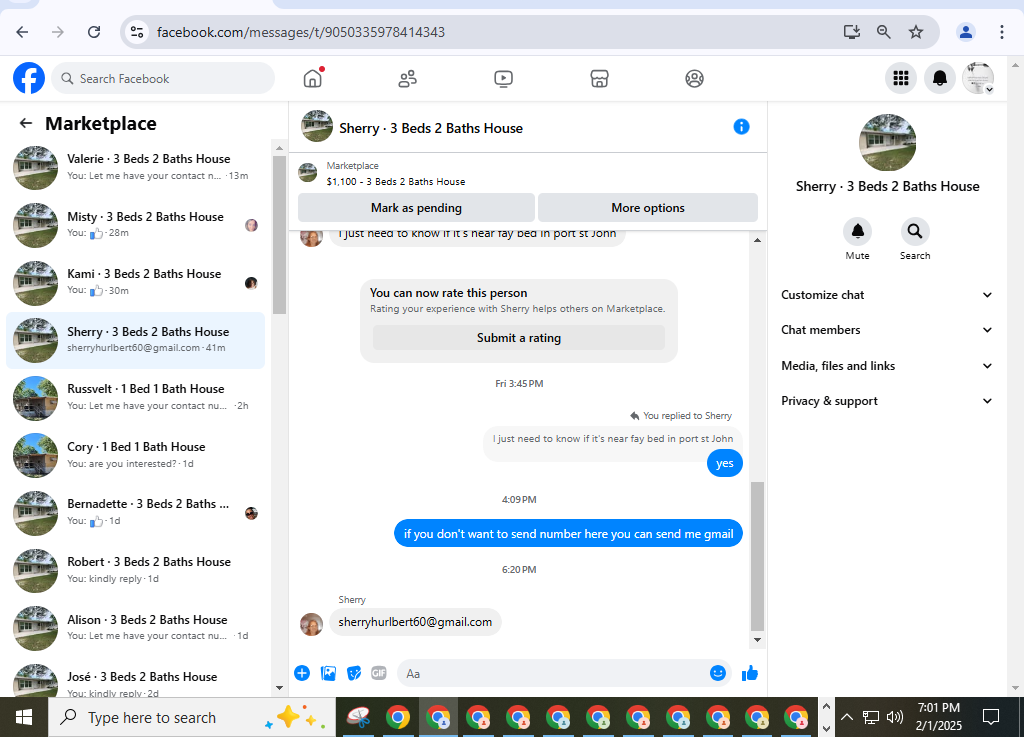Expand Media, files and links section
Screen dimensions: 1024x737
[x=887, y=366]
